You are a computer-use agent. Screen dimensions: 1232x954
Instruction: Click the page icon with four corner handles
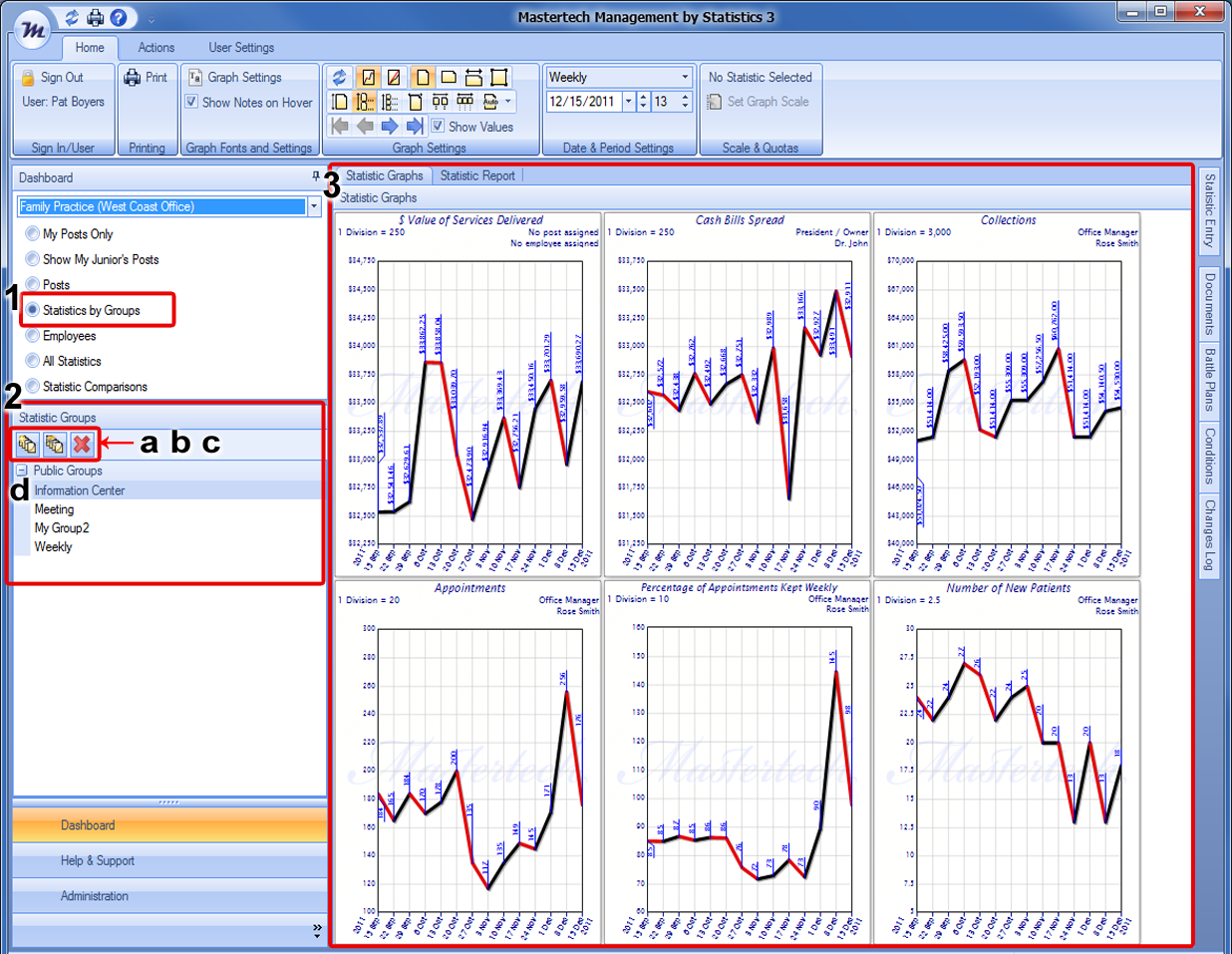click(499, 77)
